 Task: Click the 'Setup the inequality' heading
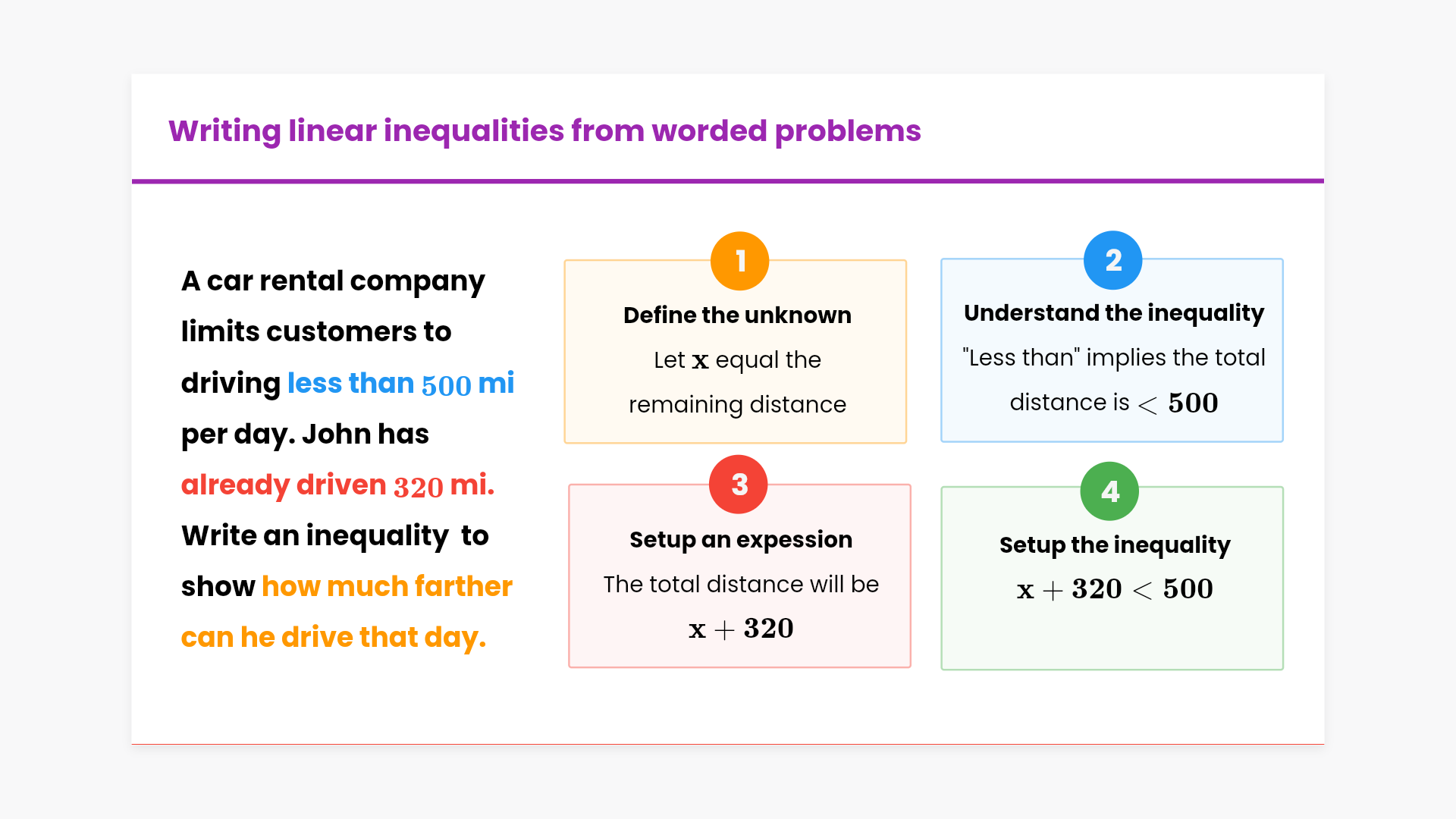coord(1115,544)
